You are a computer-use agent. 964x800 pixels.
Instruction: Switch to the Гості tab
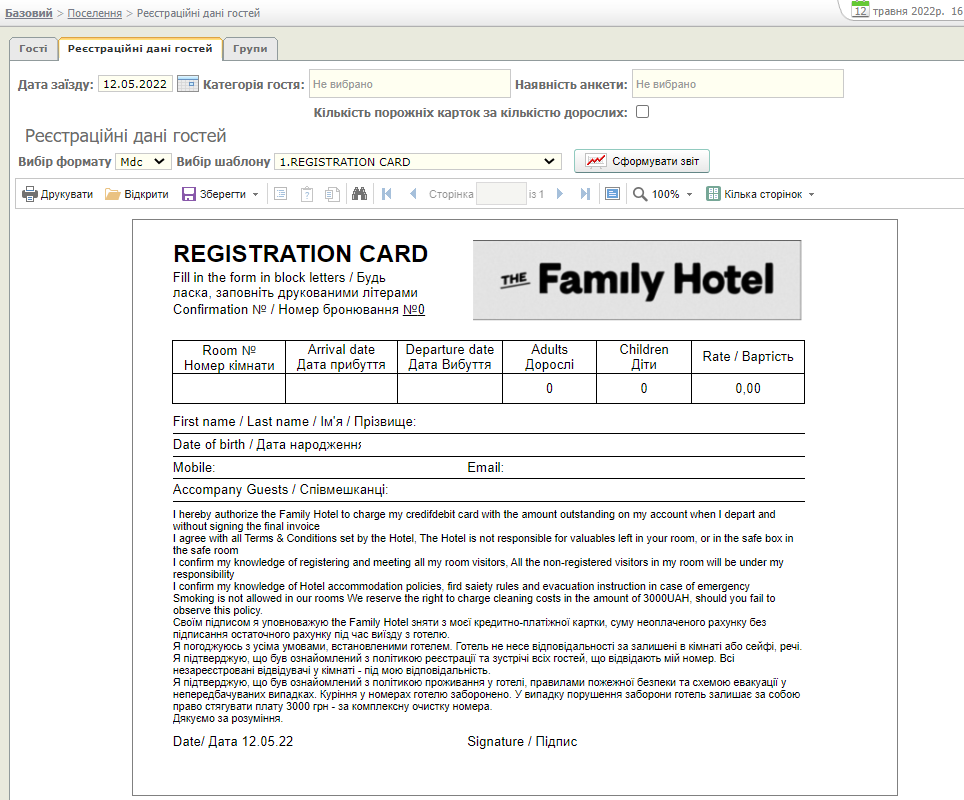pyautogui.click(x=33, y=48)
